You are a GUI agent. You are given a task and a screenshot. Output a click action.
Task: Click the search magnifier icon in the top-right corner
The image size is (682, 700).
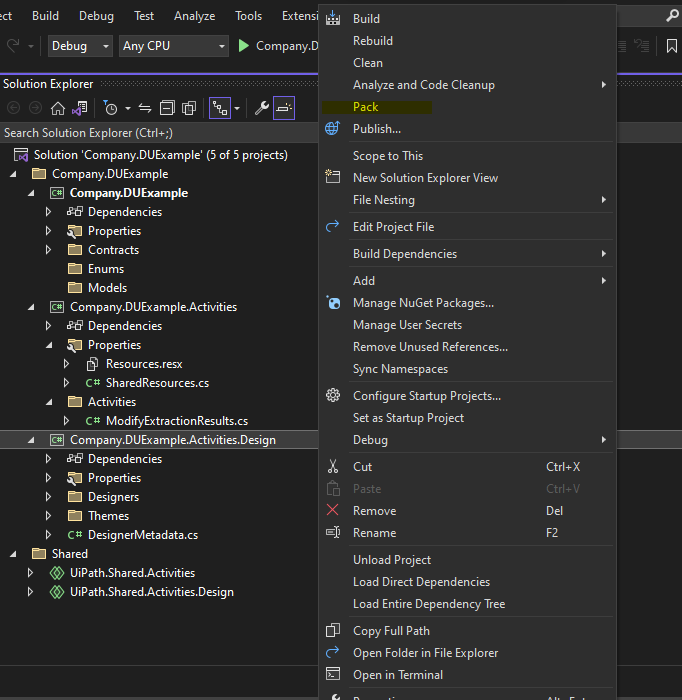pos(672,16)
